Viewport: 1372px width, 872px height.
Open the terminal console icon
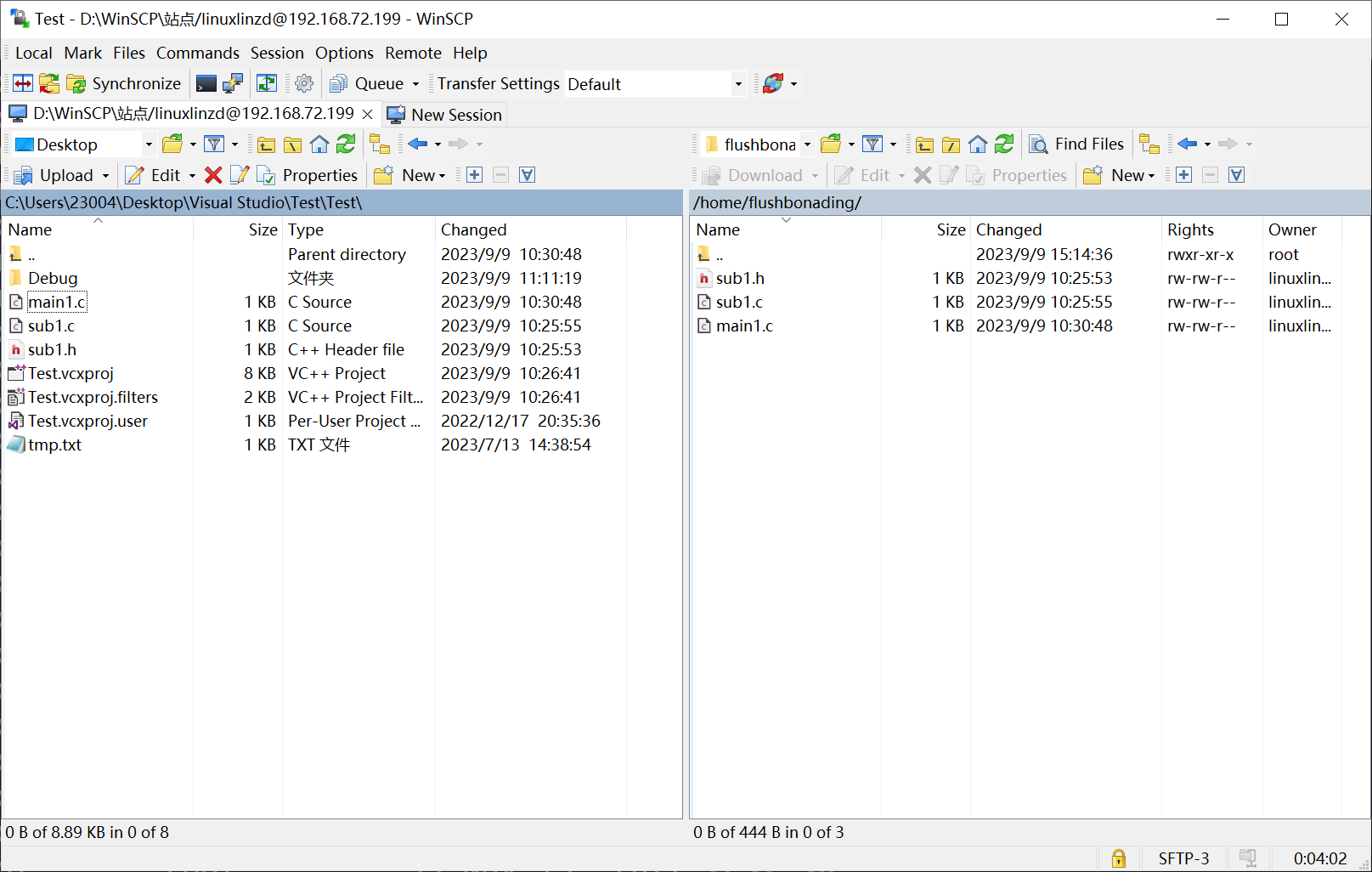[206, 83]
